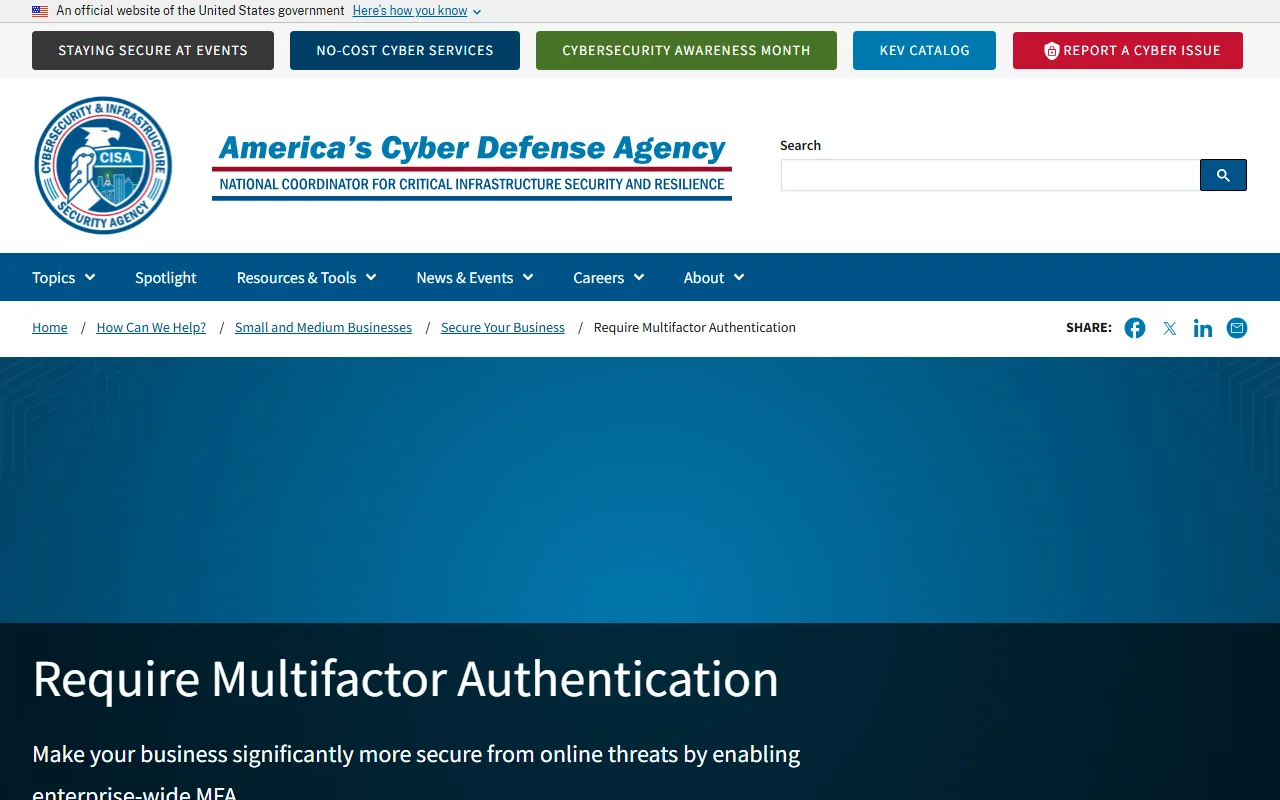Click the CISA seal logo
Screen dimensions: 1280x800
[103, 166]
